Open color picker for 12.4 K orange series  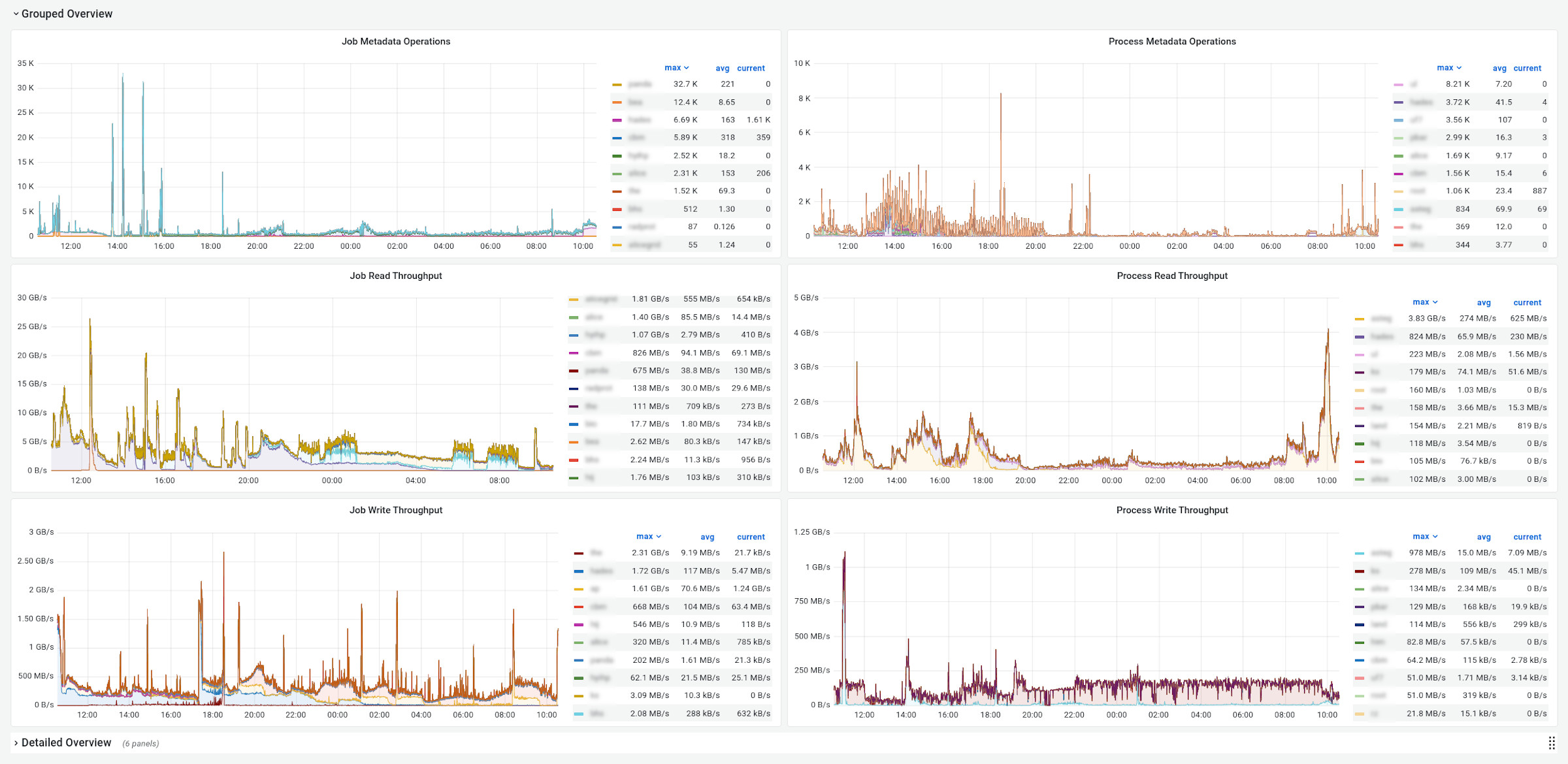tap(617, 103)
